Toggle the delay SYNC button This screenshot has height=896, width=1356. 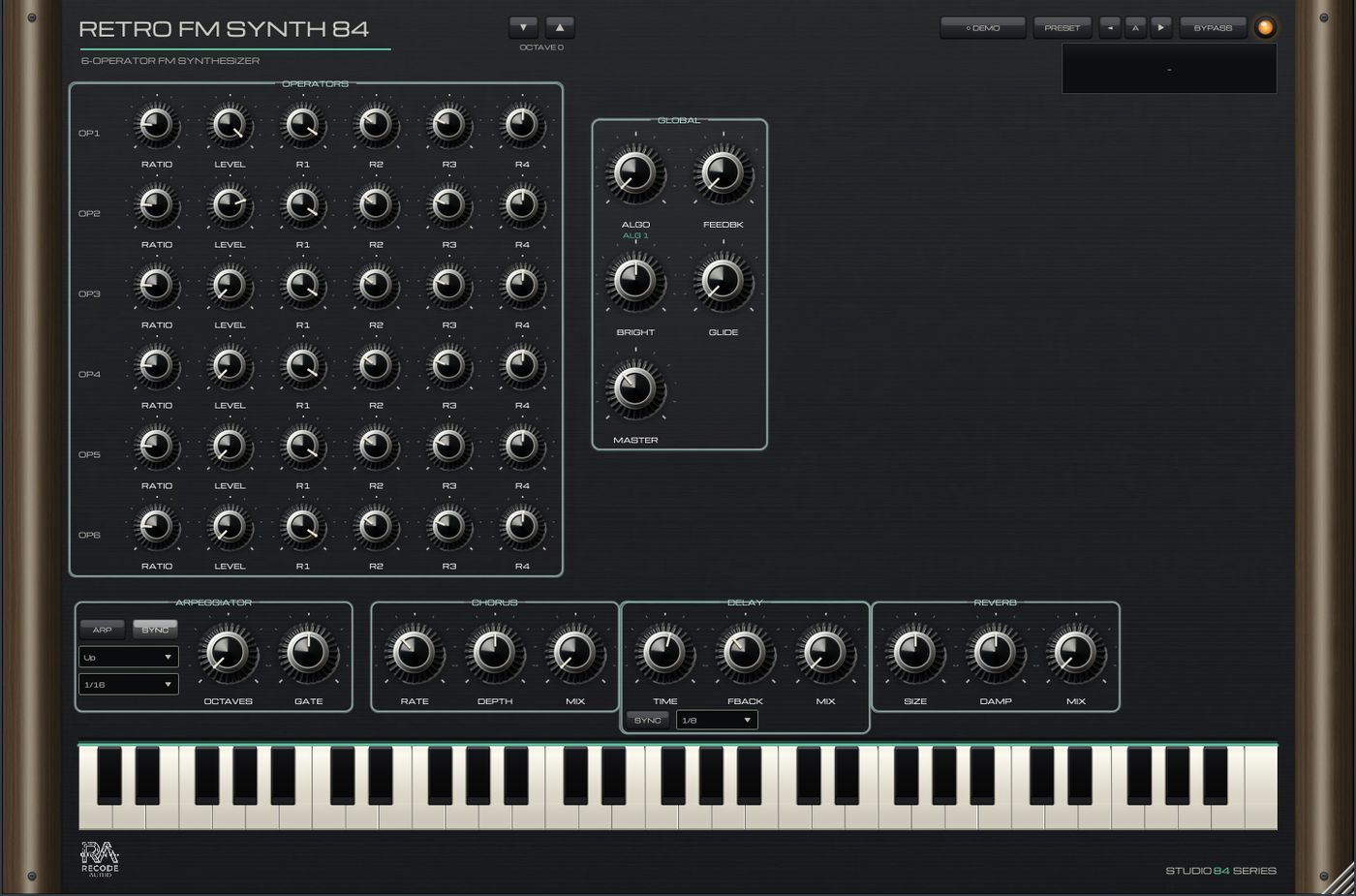point(647,720)
